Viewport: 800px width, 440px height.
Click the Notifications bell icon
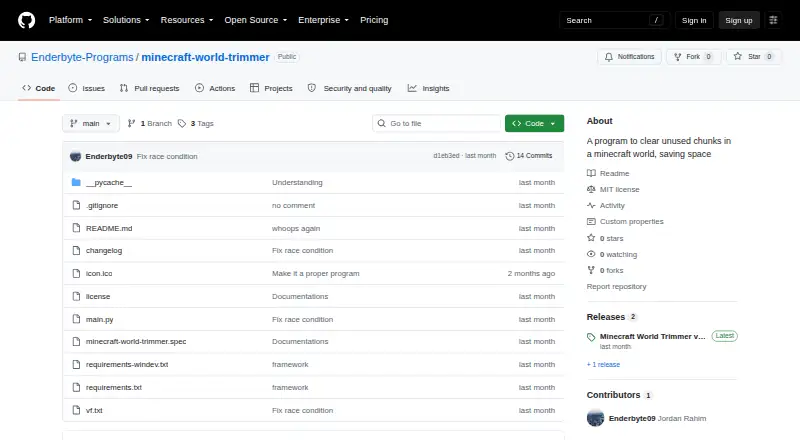coord(609,57)
